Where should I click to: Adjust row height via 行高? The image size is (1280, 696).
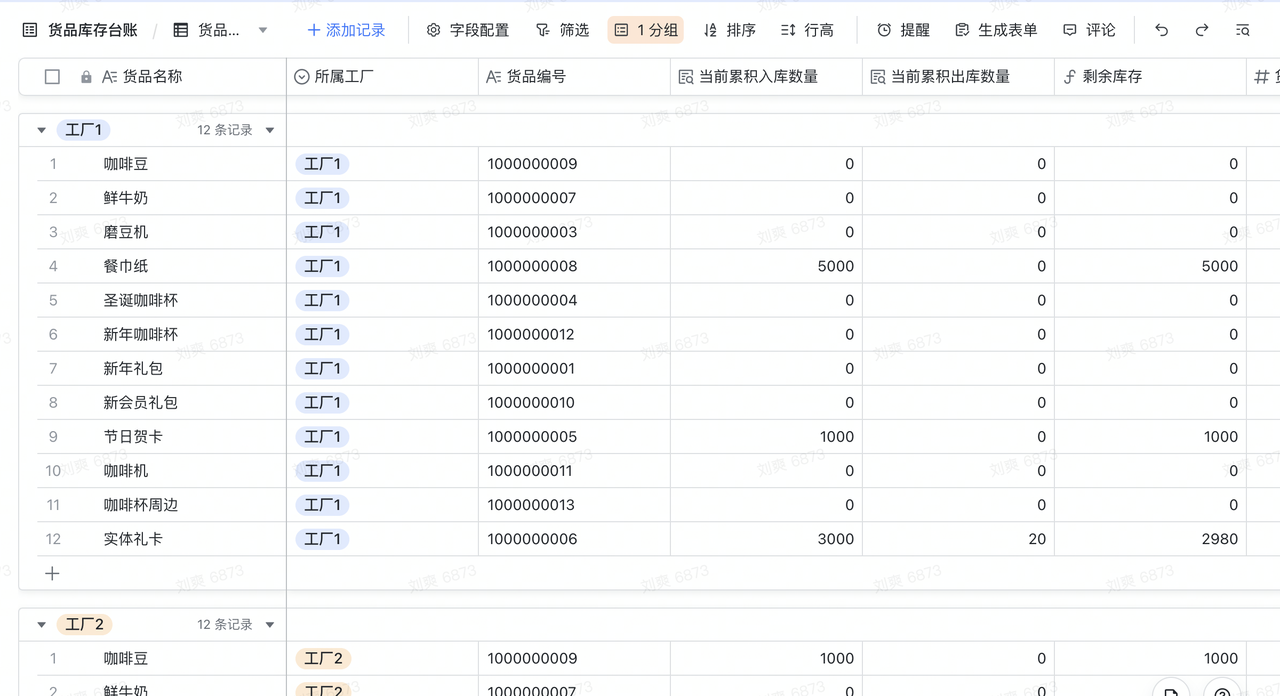(x=807, y=30)
